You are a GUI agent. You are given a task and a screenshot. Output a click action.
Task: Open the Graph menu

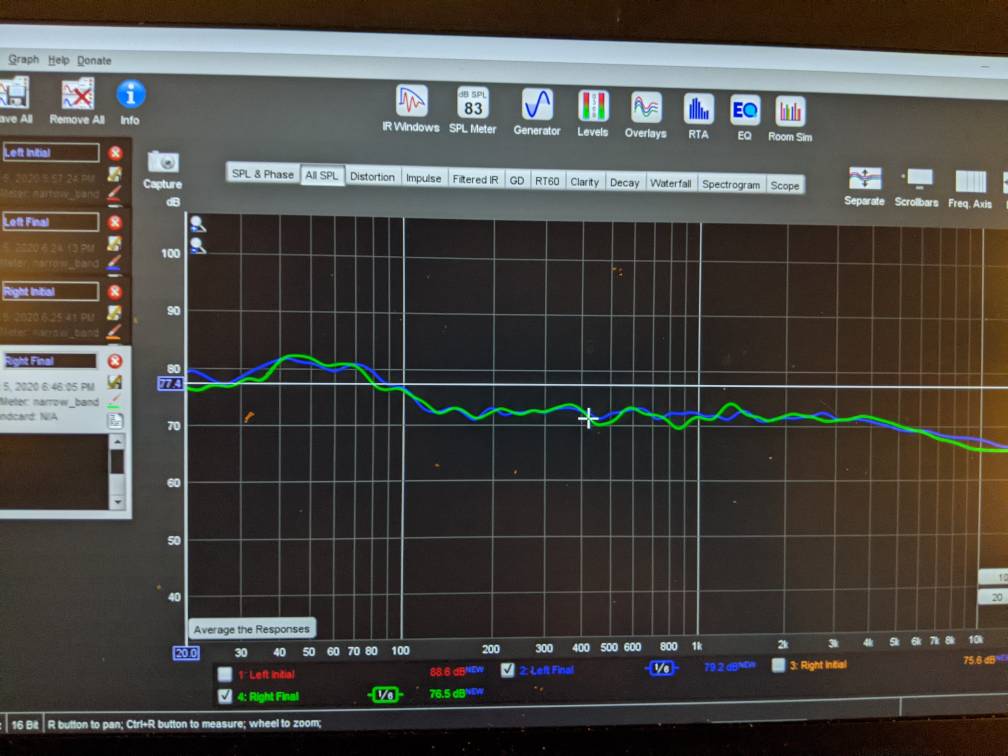click(24, 59)
